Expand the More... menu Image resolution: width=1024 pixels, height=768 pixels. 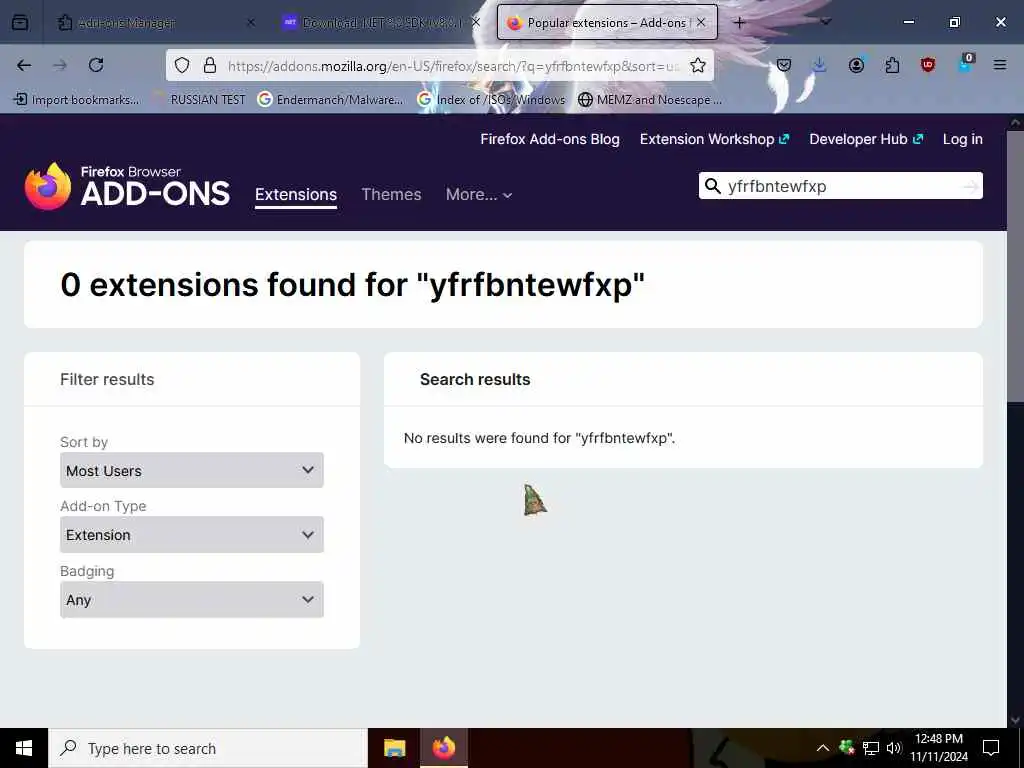[x=479, y=195]
